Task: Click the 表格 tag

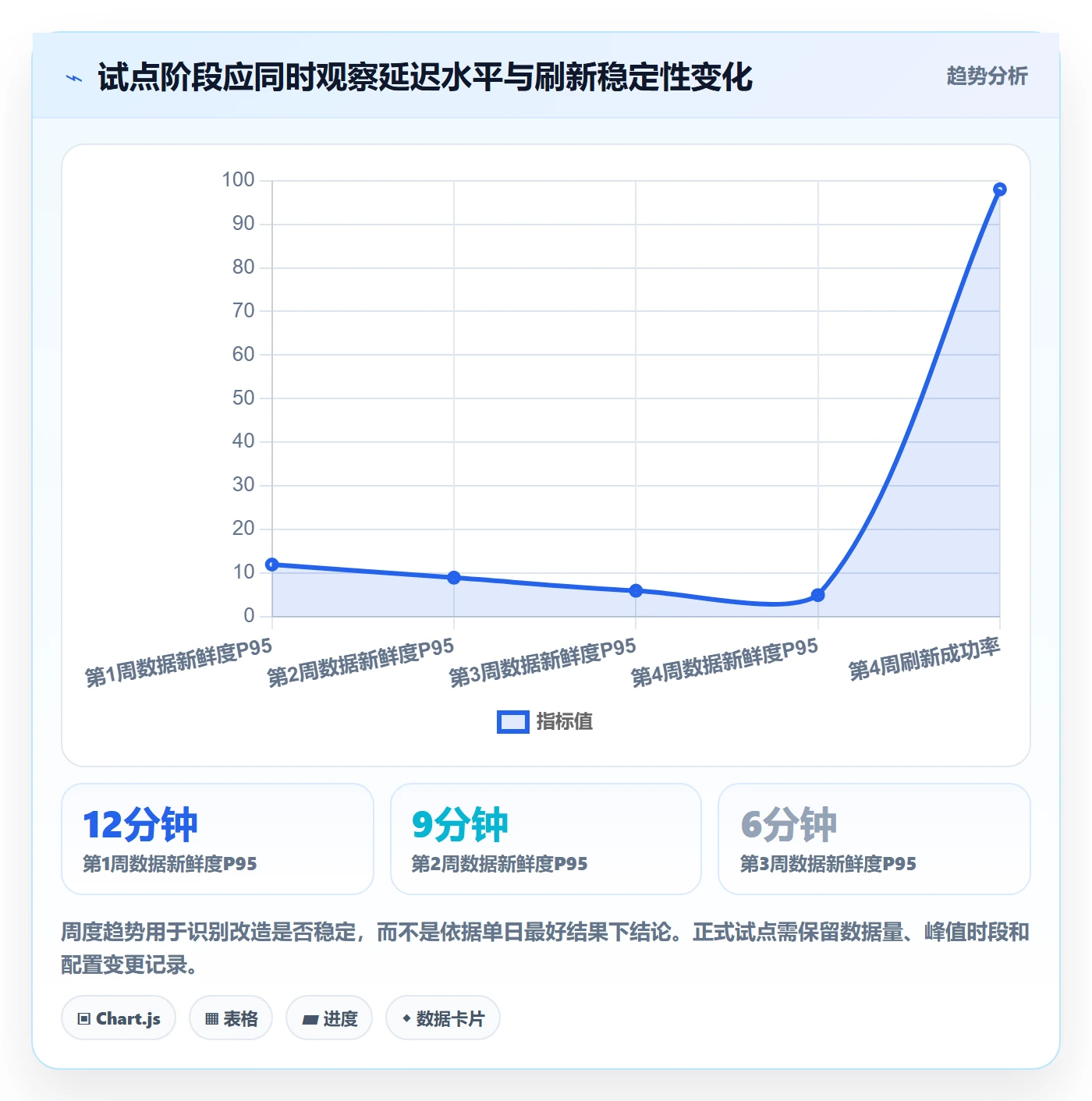Action: [x=231, y=1018]
